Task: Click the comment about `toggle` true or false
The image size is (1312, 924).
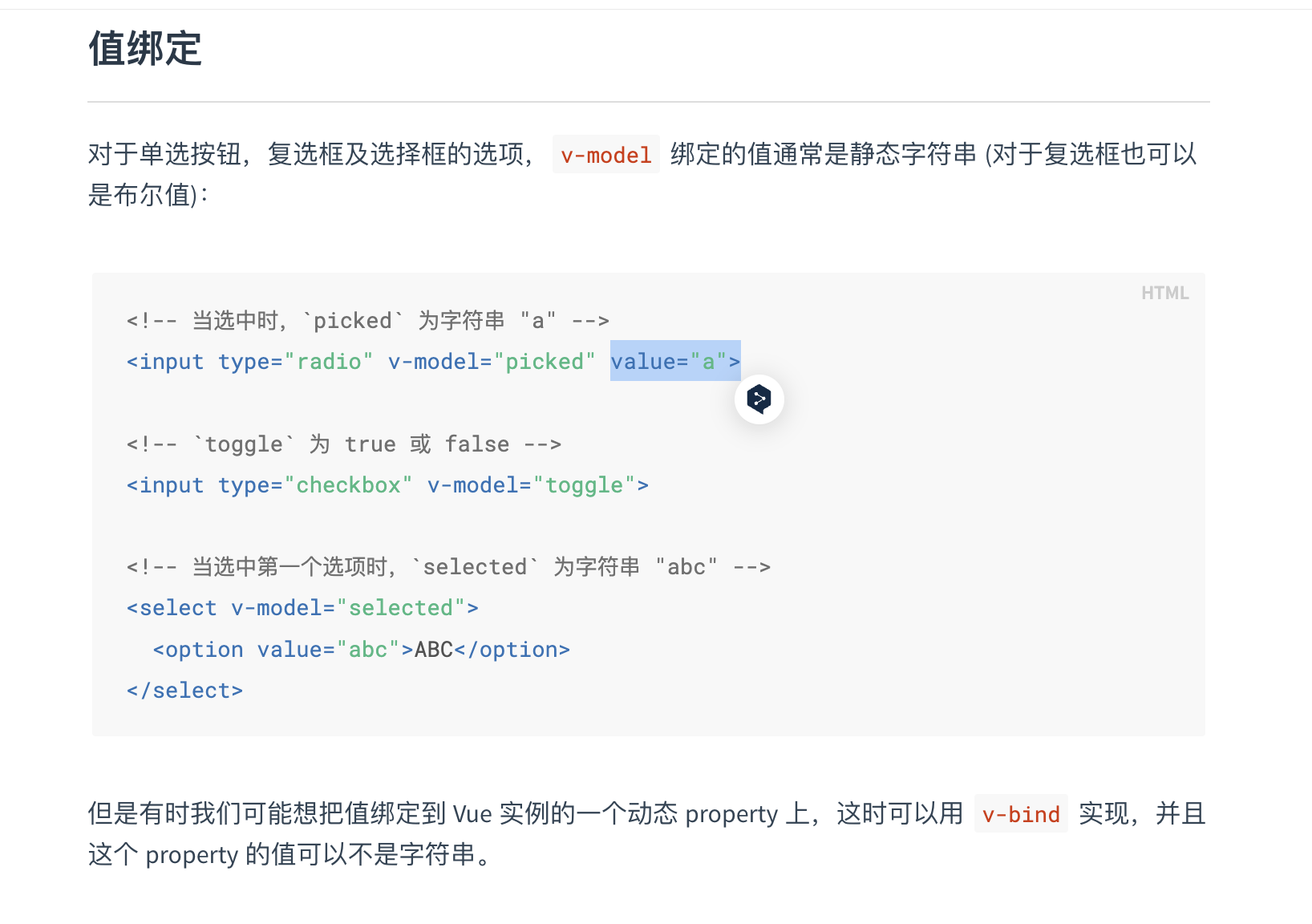Action: point(343,444)
